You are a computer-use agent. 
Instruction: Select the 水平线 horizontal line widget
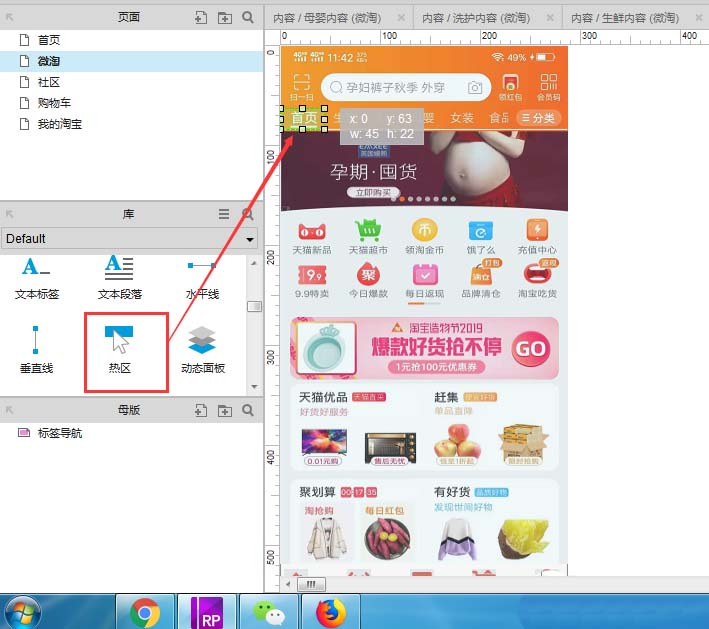pyautogui.click(x=202, y=279)
